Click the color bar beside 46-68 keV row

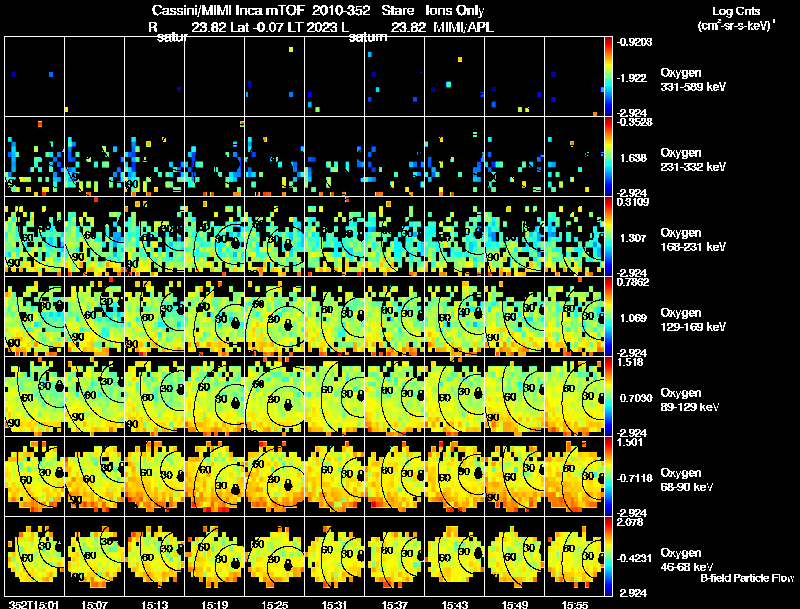608,556
